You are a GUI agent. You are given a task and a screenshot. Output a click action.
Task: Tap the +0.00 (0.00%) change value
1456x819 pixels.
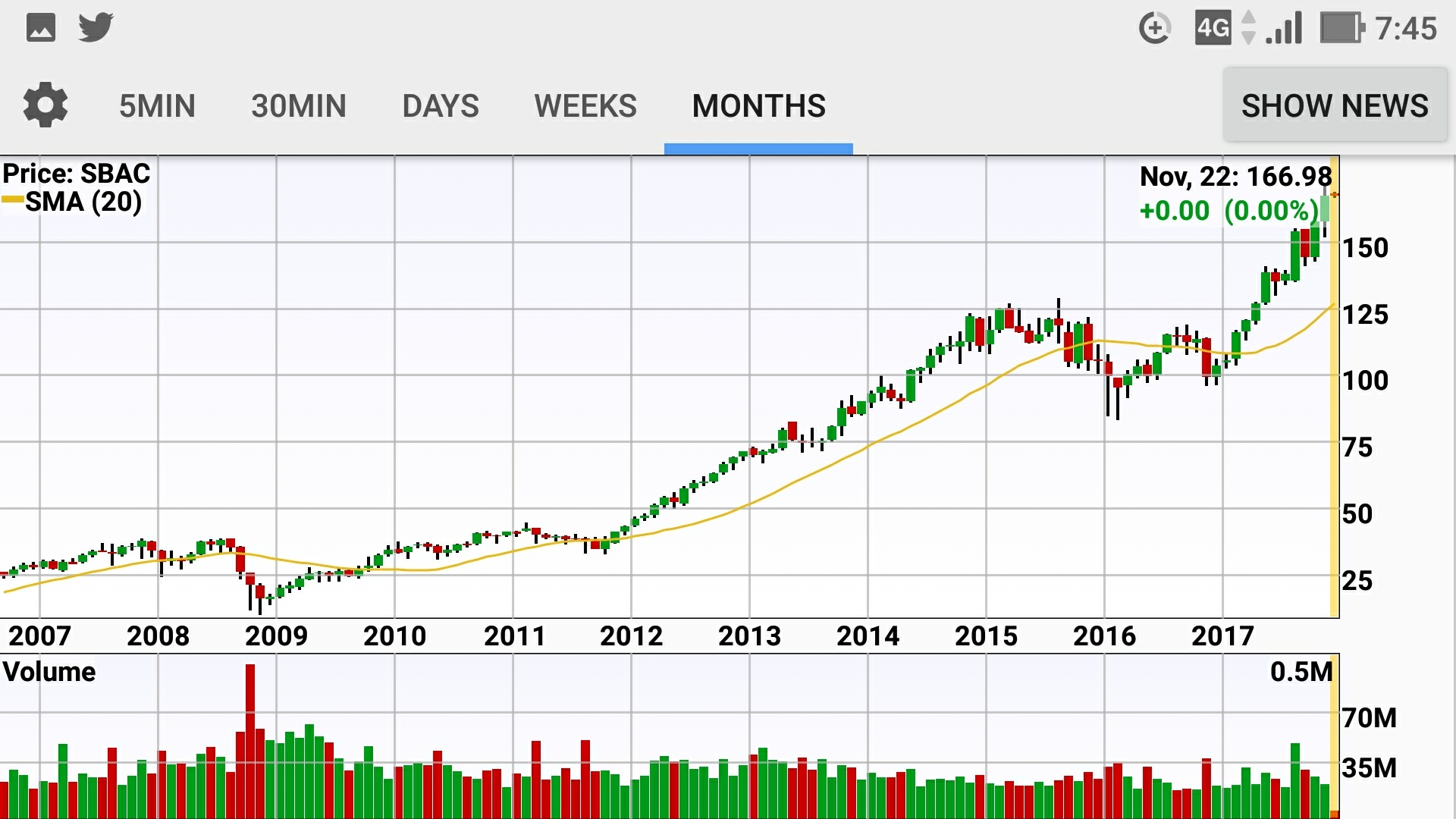pyautogui.click(x=1228, y=210)
